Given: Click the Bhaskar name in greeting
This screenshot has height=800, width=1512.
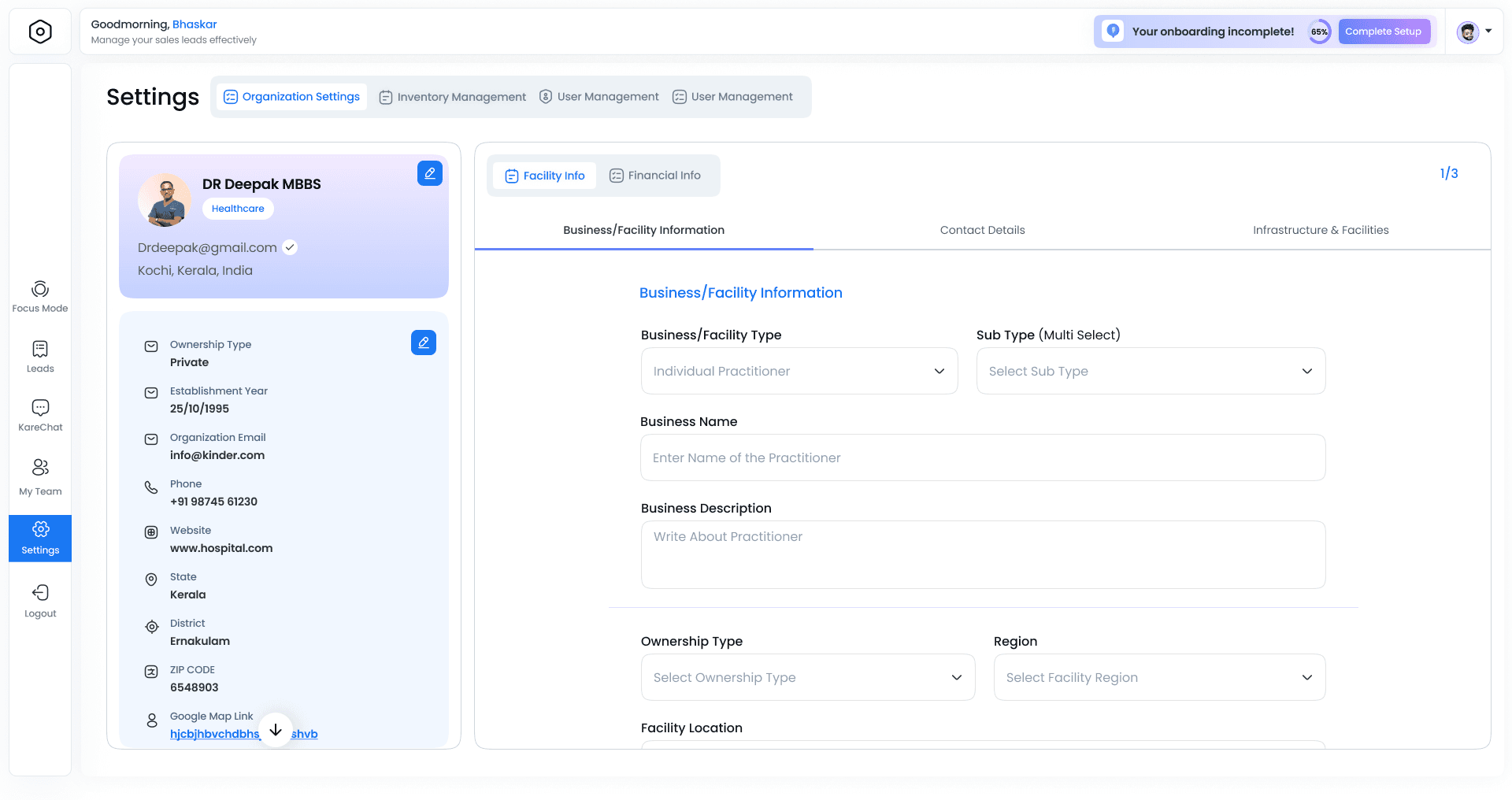Looking at the screenshot, I should 195,24.
